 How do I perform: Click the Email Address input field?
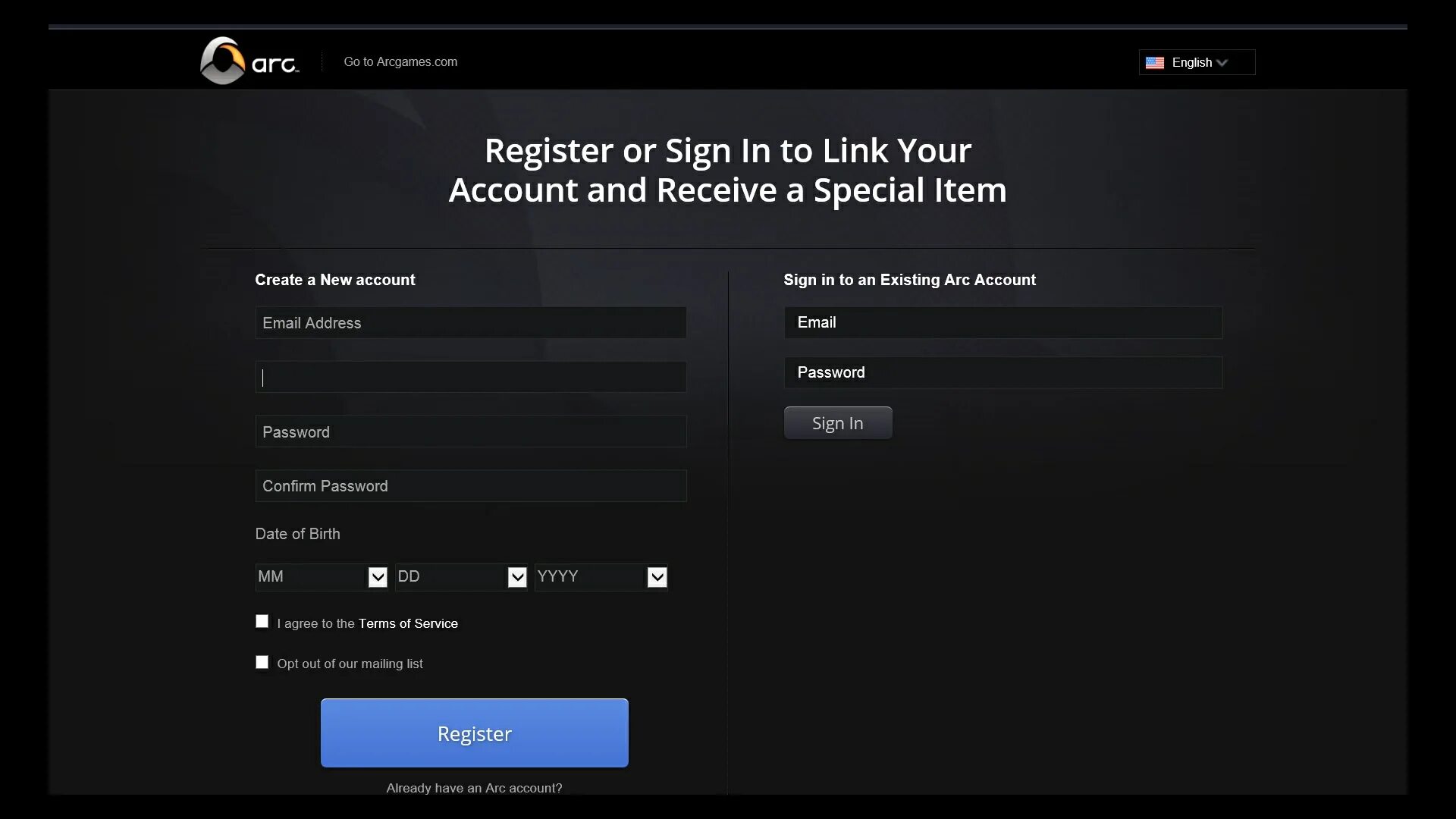(471, 322)
